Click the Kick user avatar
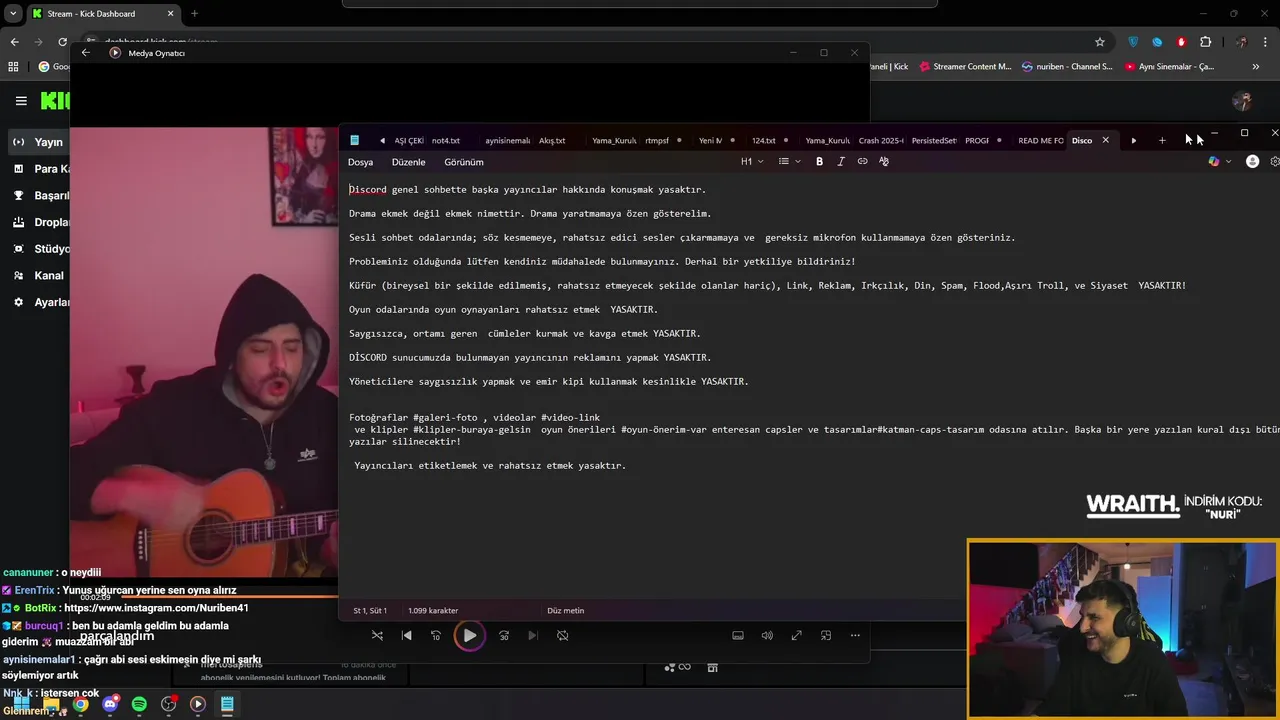 pos(1242,101)
